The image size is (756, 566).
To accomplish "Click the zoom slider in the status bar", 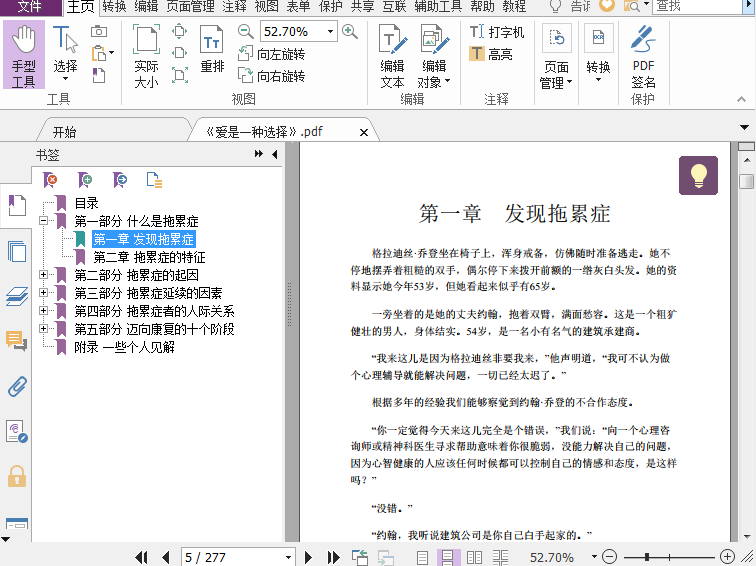I will 669,557.
